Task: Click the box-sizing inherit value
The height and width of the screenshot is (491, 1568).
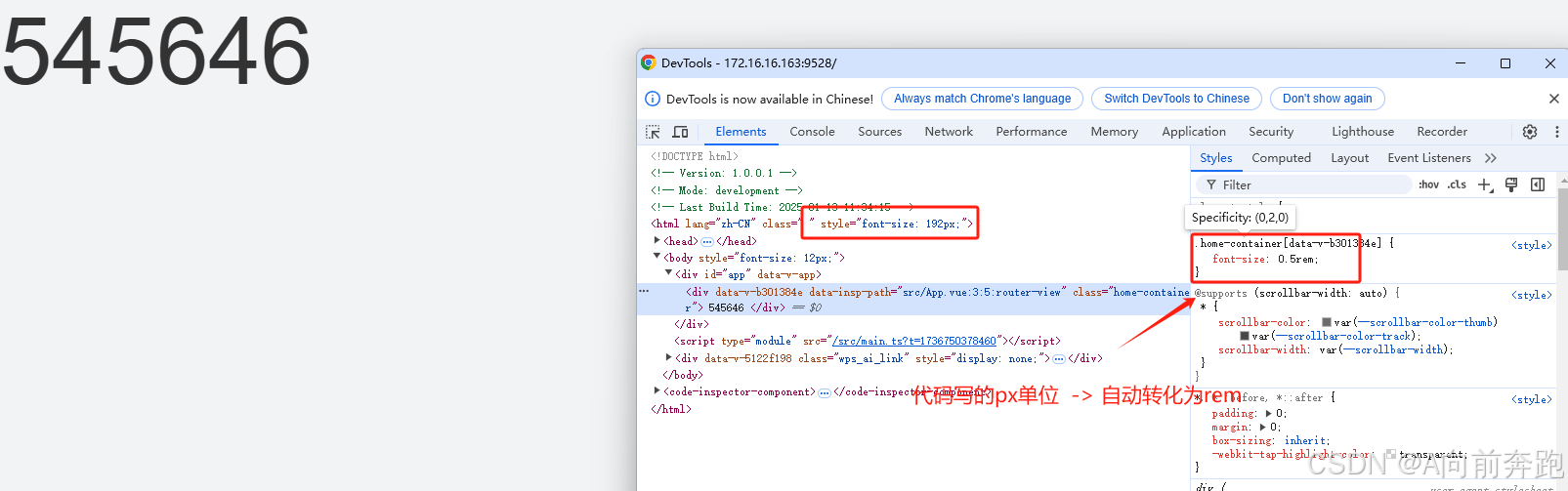Action: point(1305,440)
